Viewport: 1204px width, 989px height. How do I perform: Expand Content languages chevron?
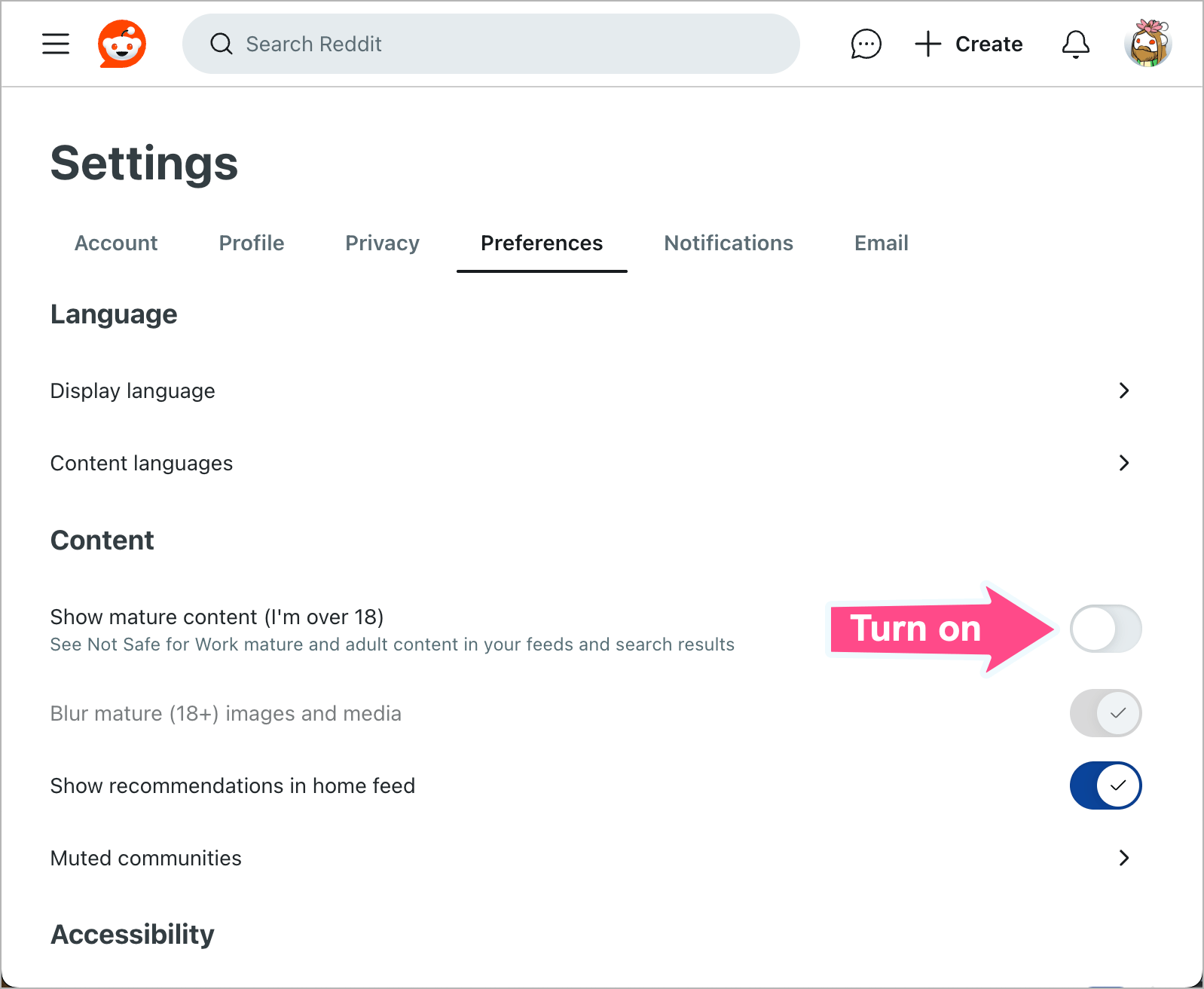pos(1123,463)
